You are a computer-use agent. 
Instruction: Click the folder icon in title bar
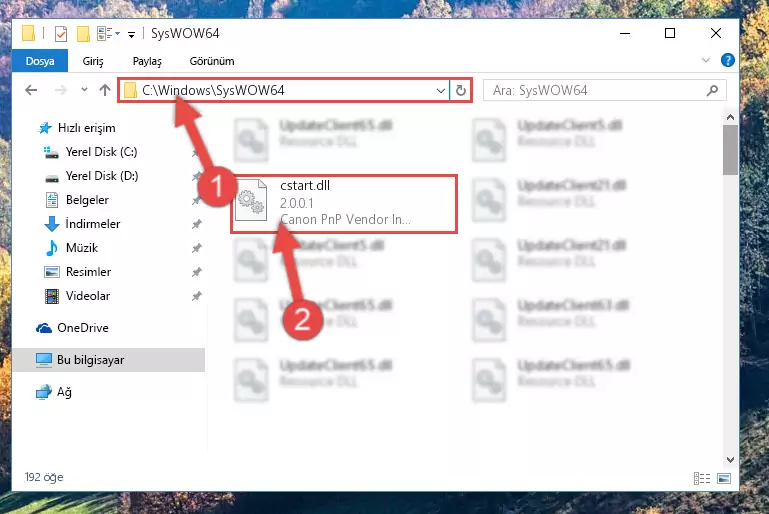click(x=28, y=33)
